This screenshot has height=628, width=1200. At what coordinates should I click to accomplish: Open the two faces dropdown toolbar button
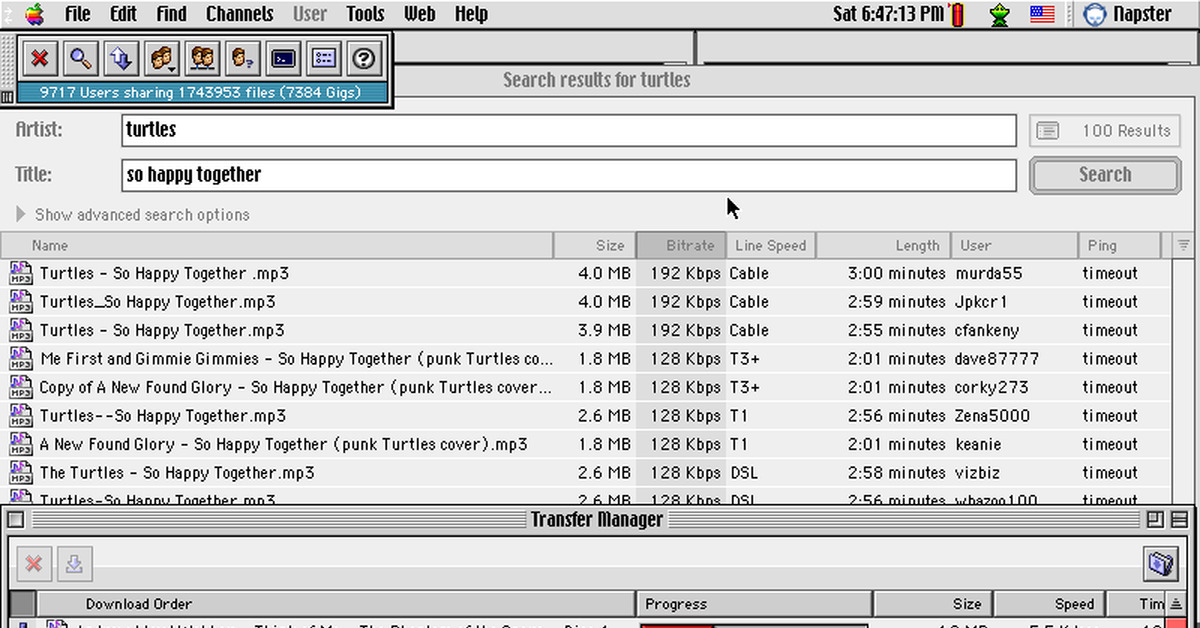[x=162, y=59]
